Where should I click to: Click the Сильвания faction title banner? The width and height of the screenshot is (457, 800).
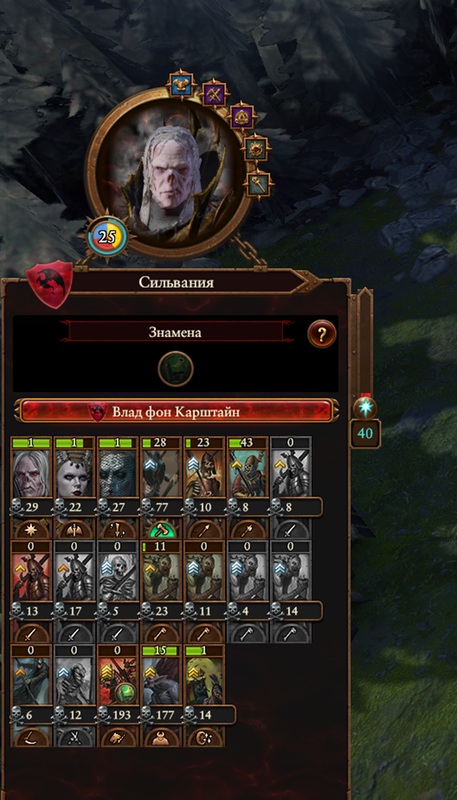(x=176, y=282)
